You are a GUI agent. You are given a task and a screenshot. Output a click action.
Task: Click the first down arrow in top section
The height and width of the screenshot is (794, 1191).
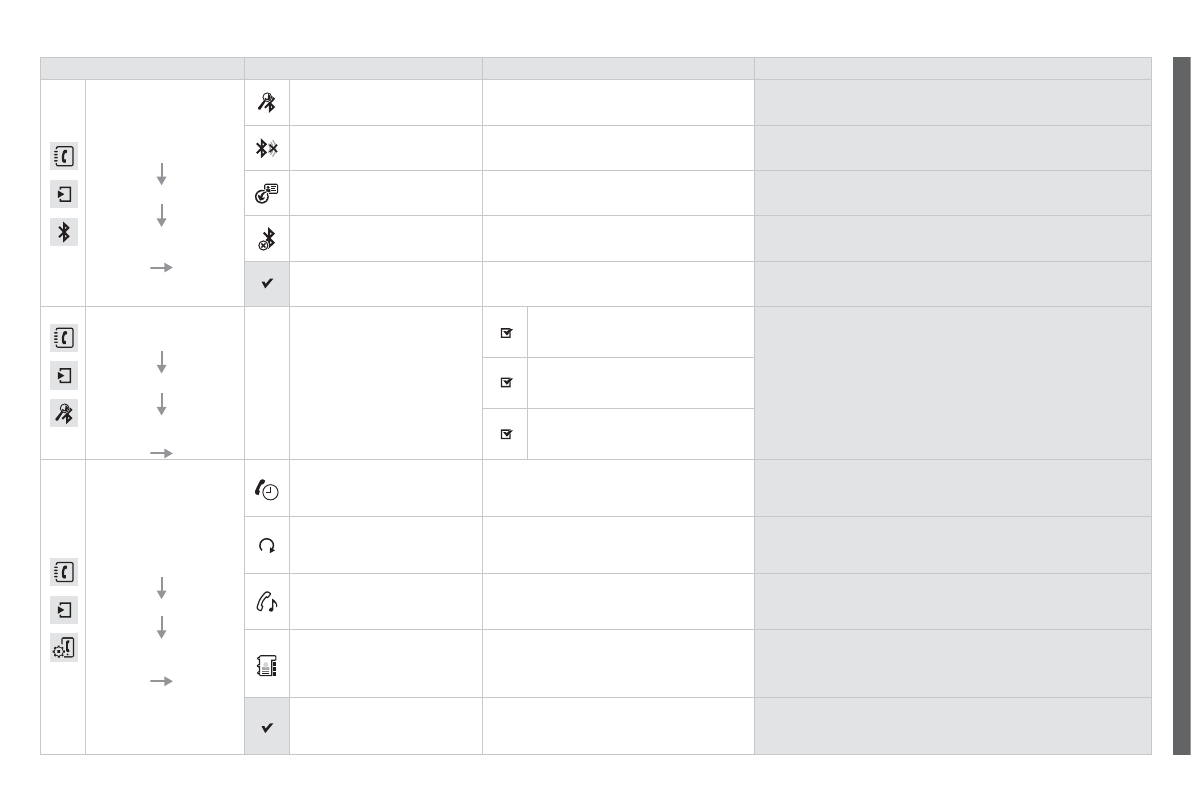(161, 173)
